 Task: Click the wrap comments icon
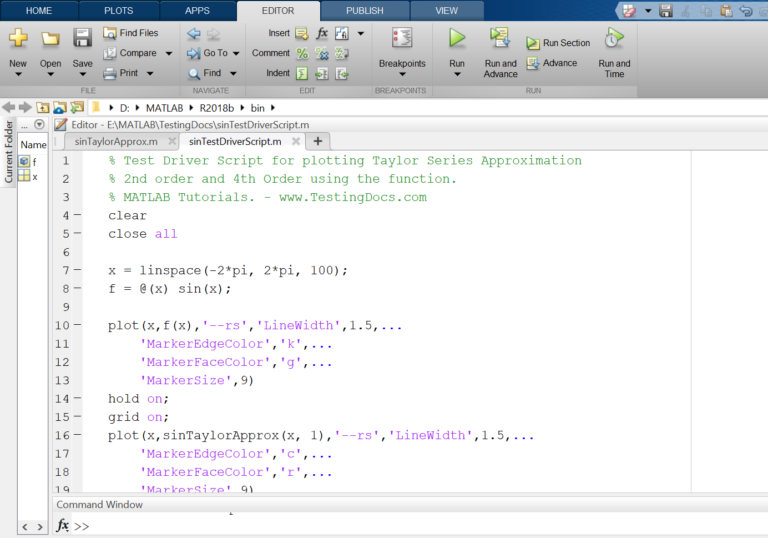[x=341, y=53]
